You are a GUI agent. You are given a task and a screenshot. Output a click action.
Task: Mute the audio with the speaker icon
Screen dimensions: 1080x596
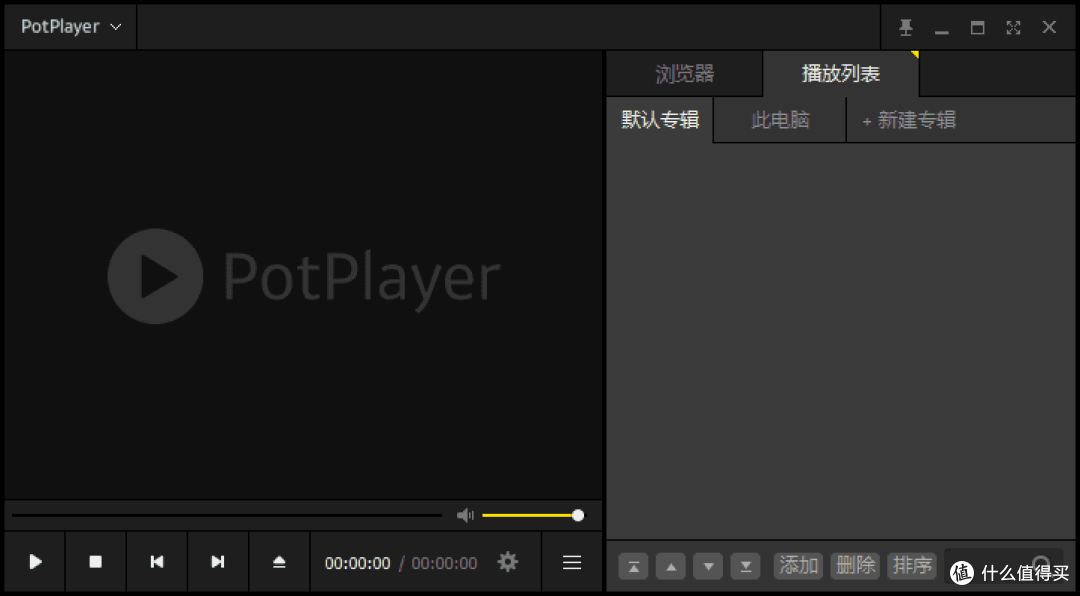[x=465, y=515]
